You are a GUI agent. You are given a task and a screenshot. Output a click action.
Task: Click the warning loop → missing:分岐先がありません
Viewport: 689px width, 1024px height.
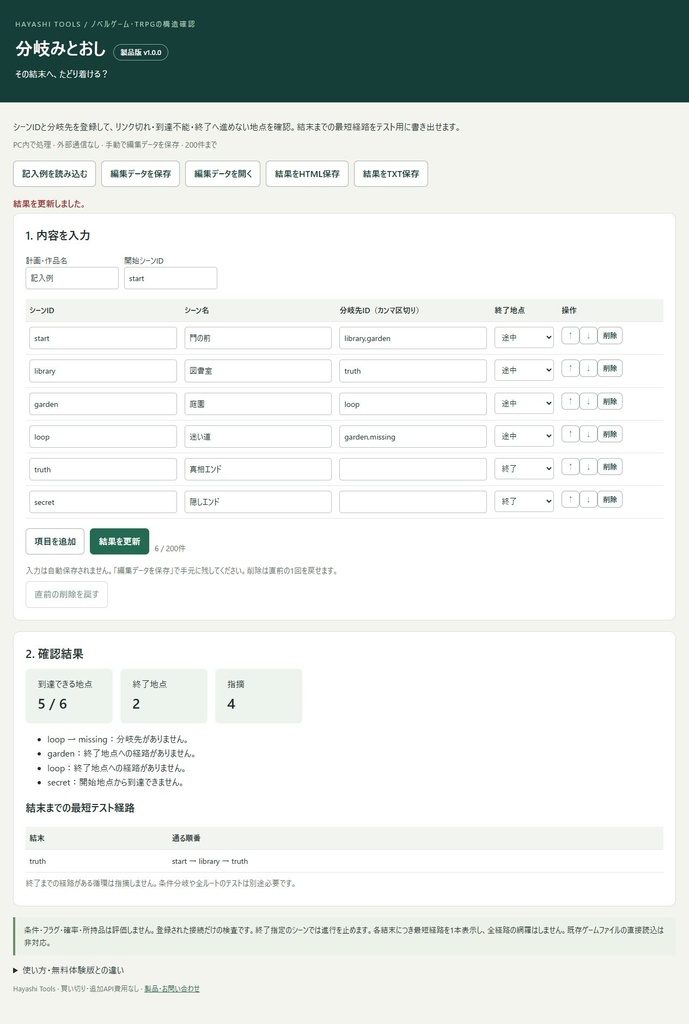(x=118, y=739)
